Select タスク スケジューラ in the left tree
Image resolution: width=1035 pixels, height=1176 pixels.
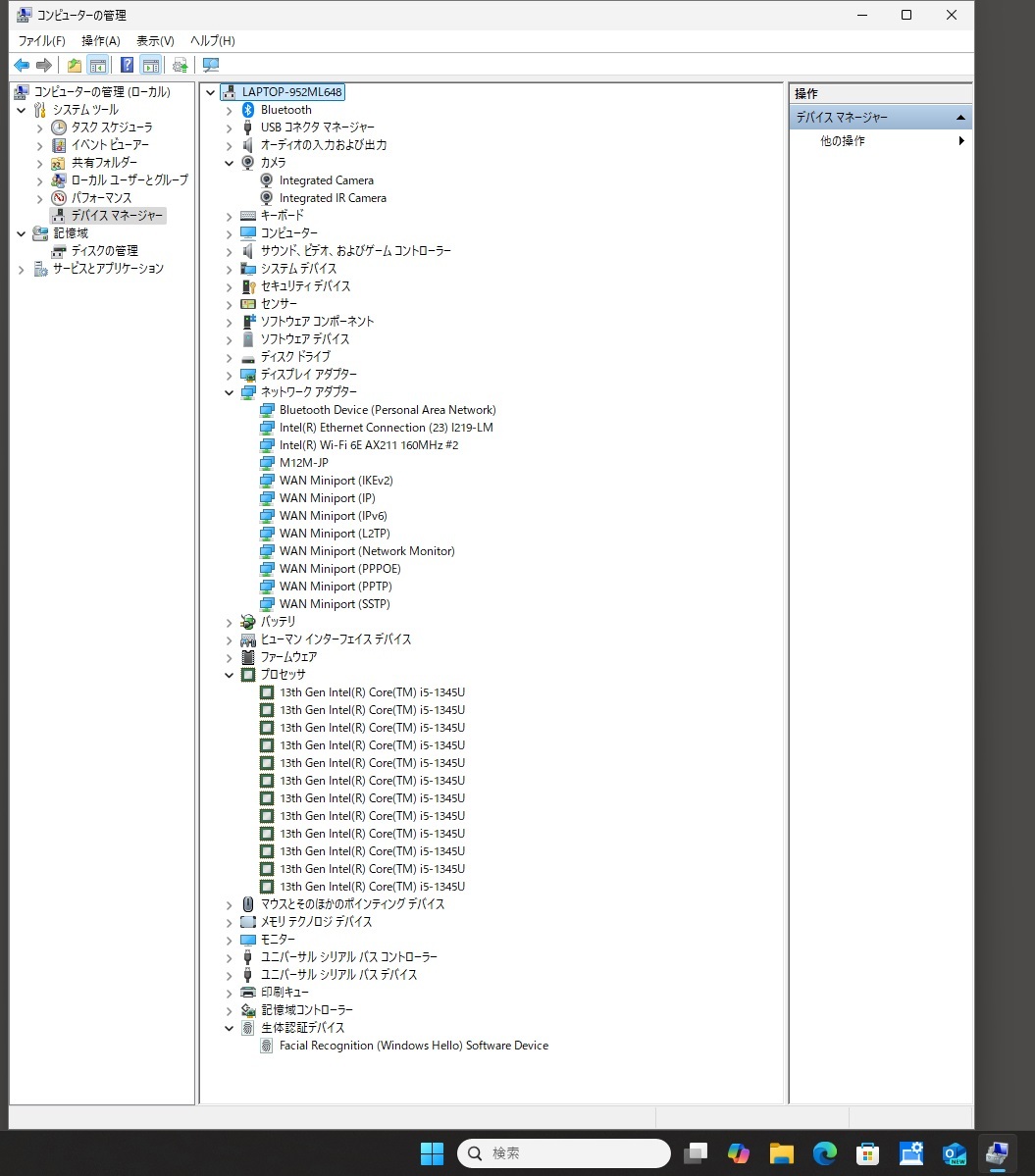point(112,128)
